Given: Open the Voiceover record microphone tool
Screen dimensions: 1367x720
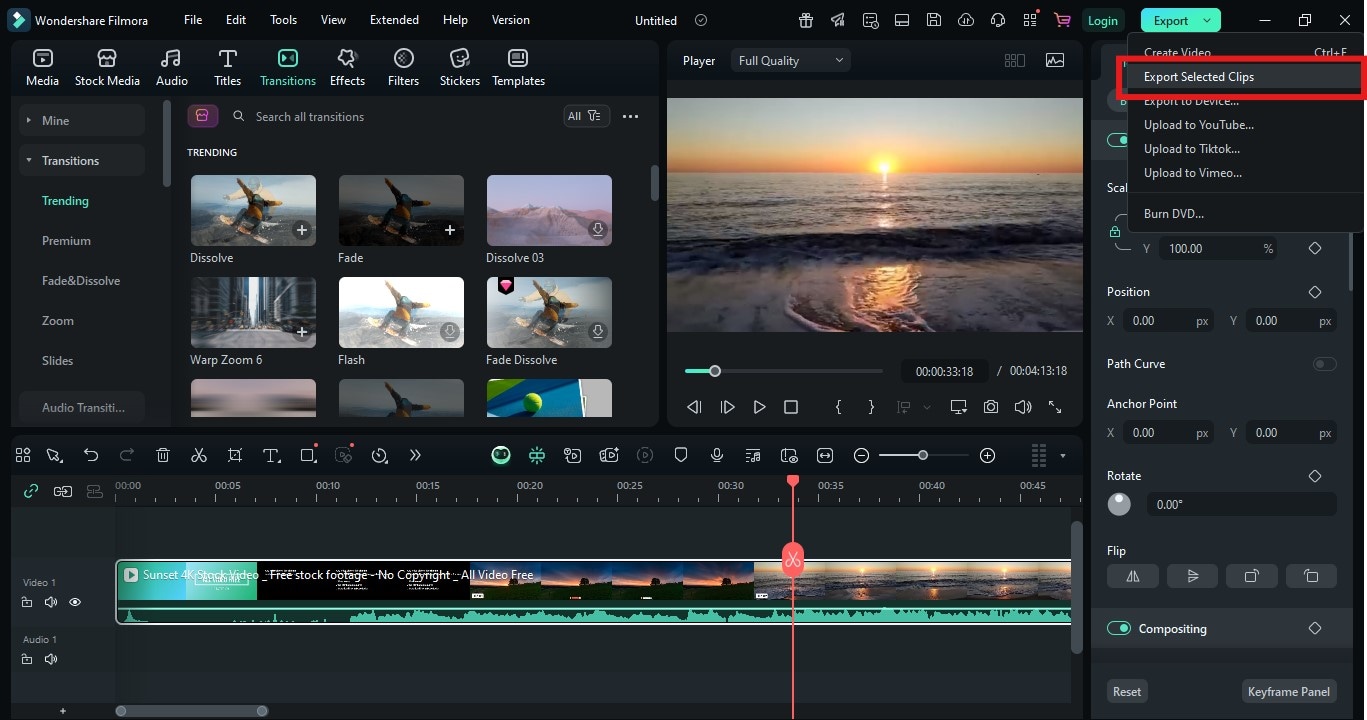Looking at the screenshot, I should tap(716, 455).
